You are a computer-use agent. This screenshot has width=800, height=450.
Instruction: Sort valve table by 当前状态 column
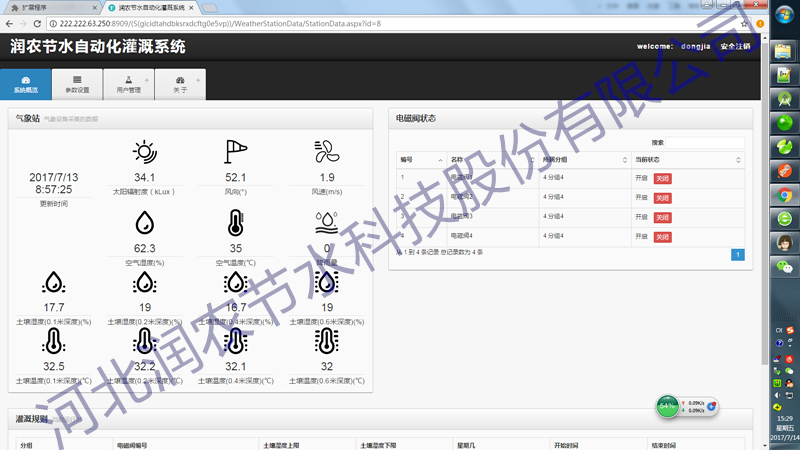[689, 159]
